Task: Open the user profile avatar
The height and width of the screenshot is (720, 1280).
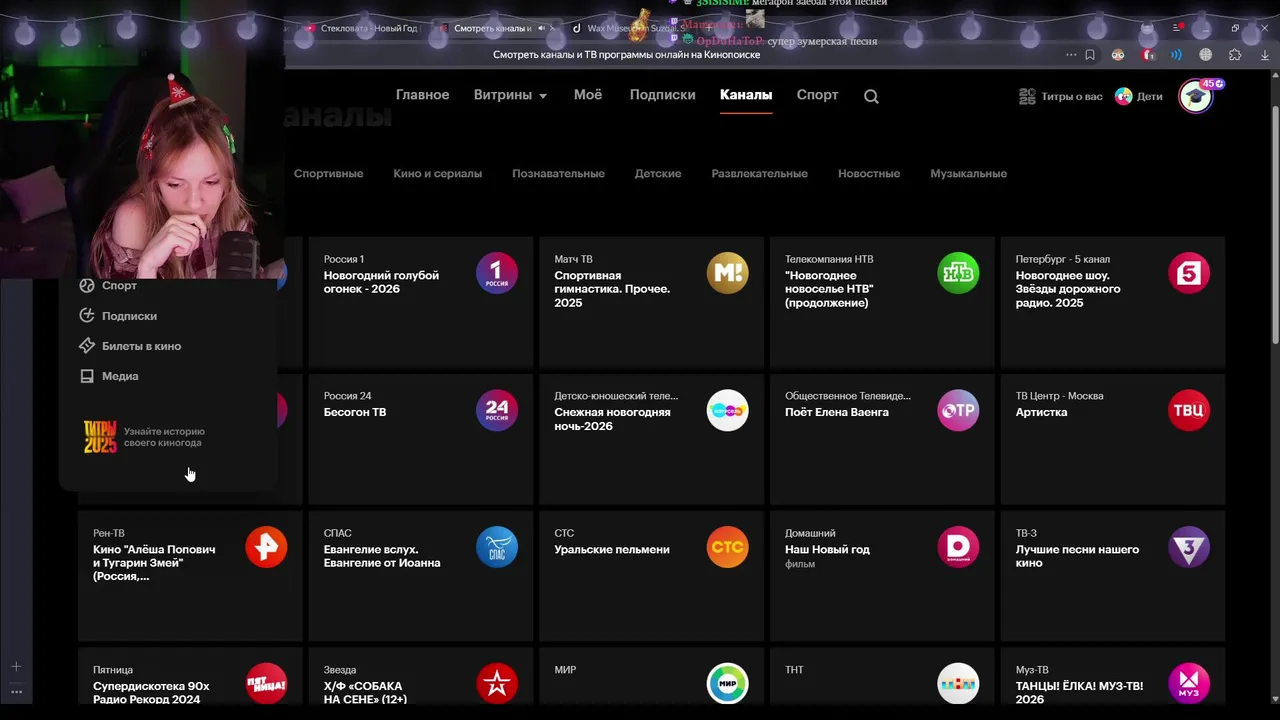Action: point(1195,96)
